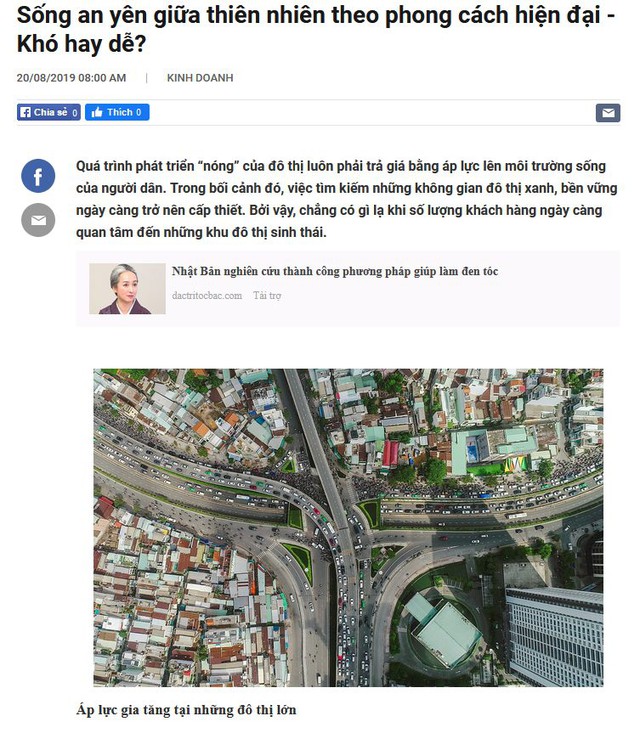640x733 pixels.
Task: Click the Tài trợ sponsored label
Action: coord(267,295)
